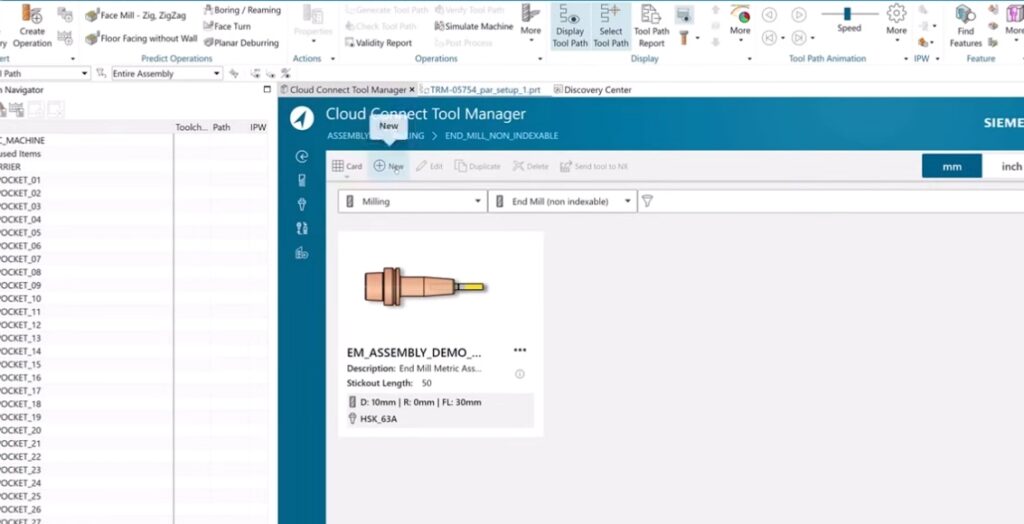Adjust the animation Speed slider
Image resolution: width=1024 pixels, height=524 pixels.
tap(848, 14)
